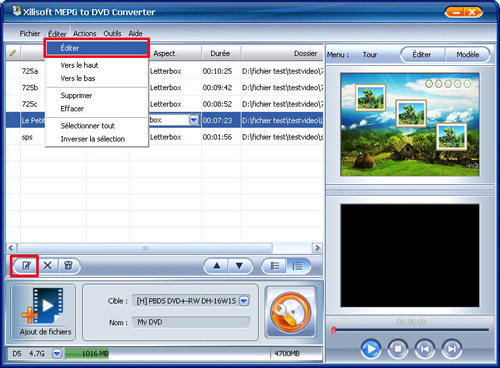Click the Nom field containing My DVD
The image size is (500, 368).
pyautogui.click(x=191, y=322)
